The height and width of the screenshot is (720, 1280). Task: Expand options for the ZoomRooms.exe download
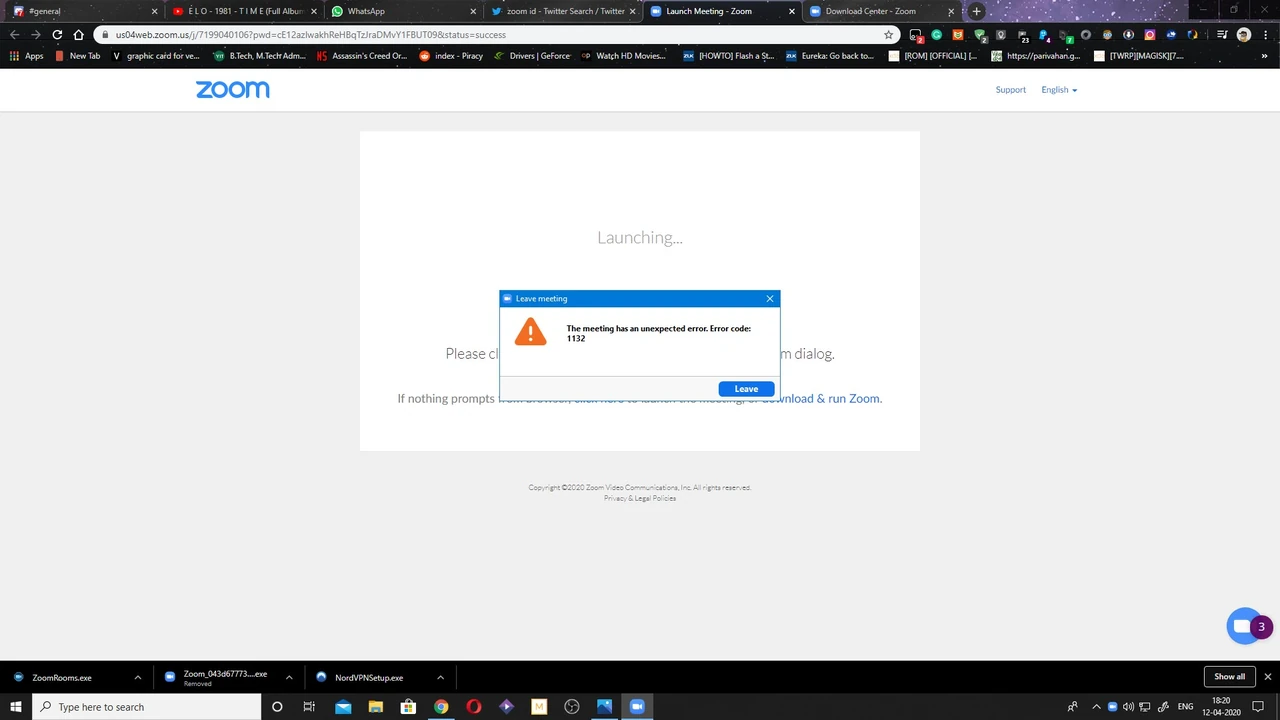point(137,678)
